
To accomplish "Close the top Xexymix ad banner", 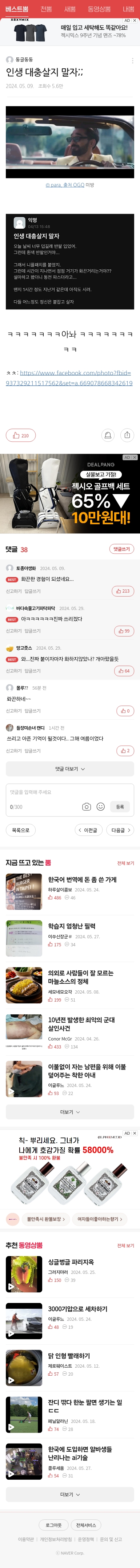I will 135,20.
